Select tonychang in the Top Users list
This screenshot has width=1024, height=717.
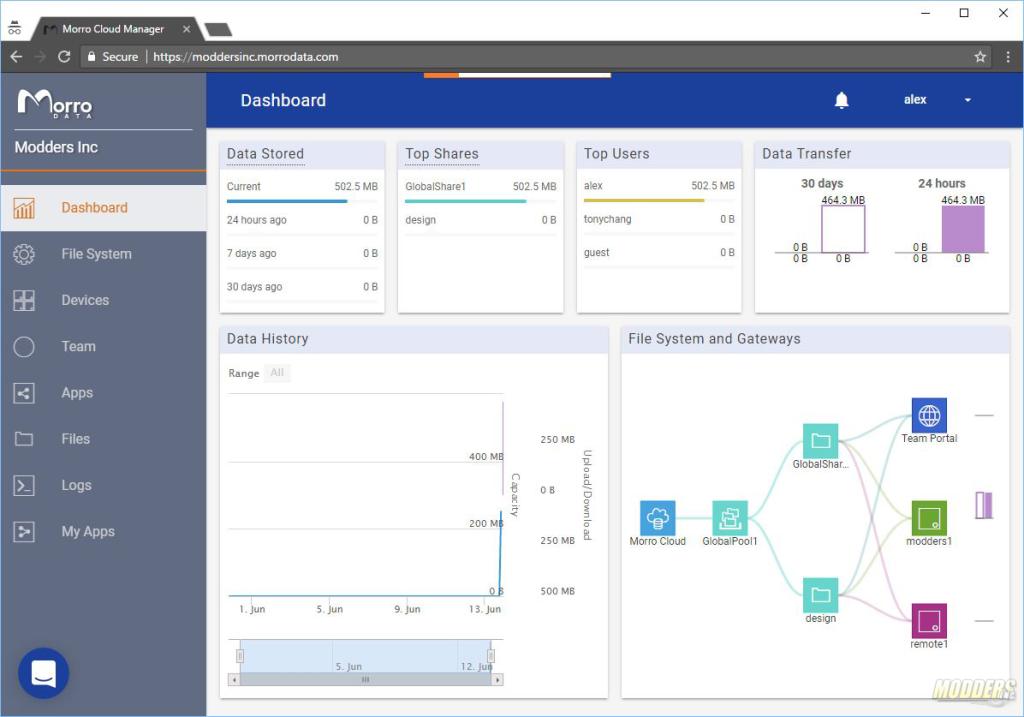tap(609, 219)
